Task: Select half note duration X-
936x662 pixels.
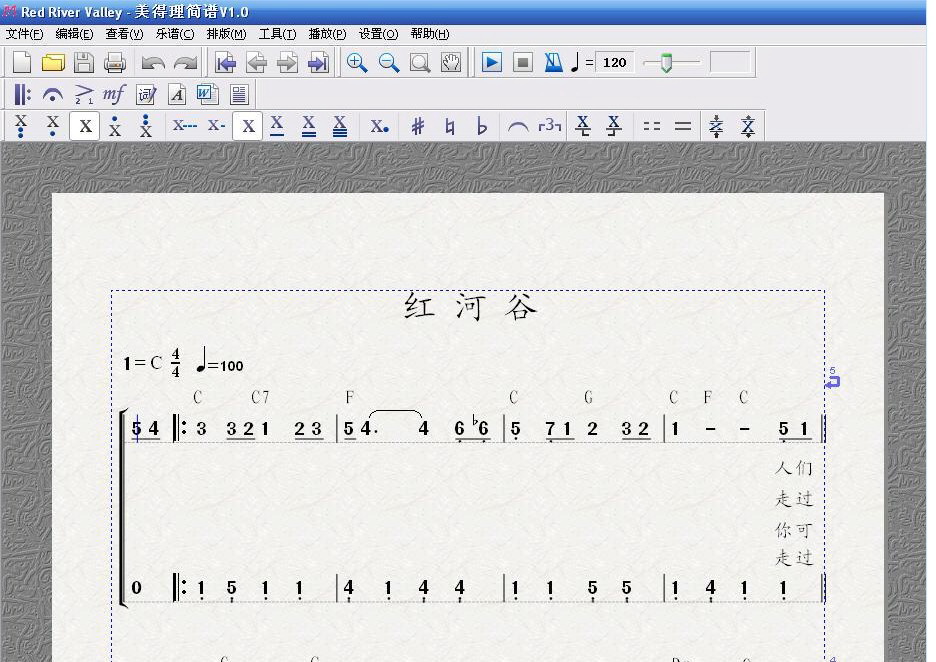Action: 216,126
